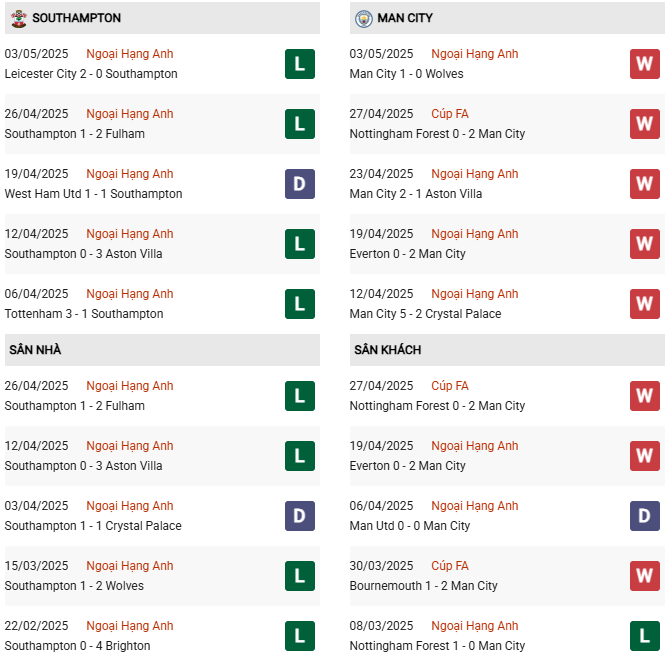The width and height of the screenshot is (666, 660).
Task: Click the W badge for Bournemouth 1-2 Man City
Action: coord(645,576)
